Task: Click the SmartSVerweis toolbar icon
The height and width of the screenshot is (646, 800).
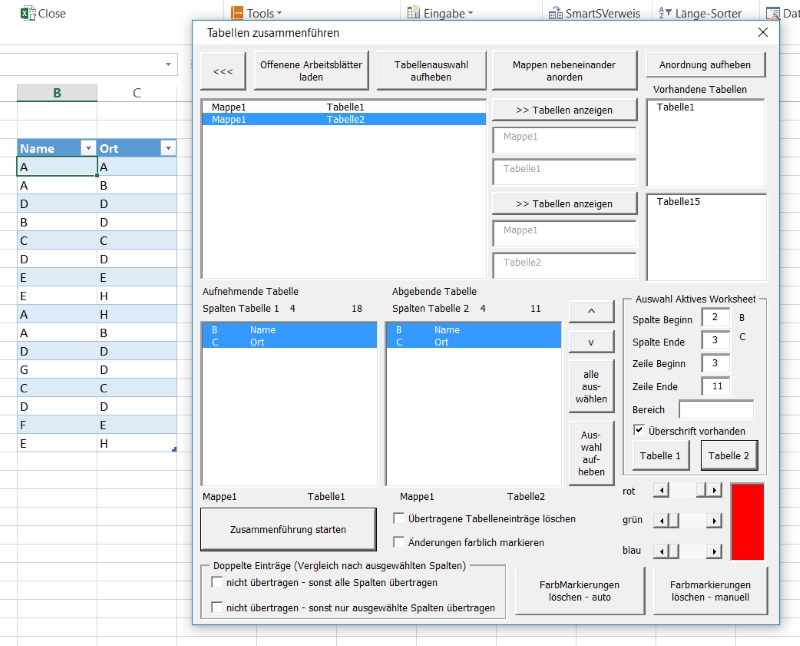Action: (559, 14)
